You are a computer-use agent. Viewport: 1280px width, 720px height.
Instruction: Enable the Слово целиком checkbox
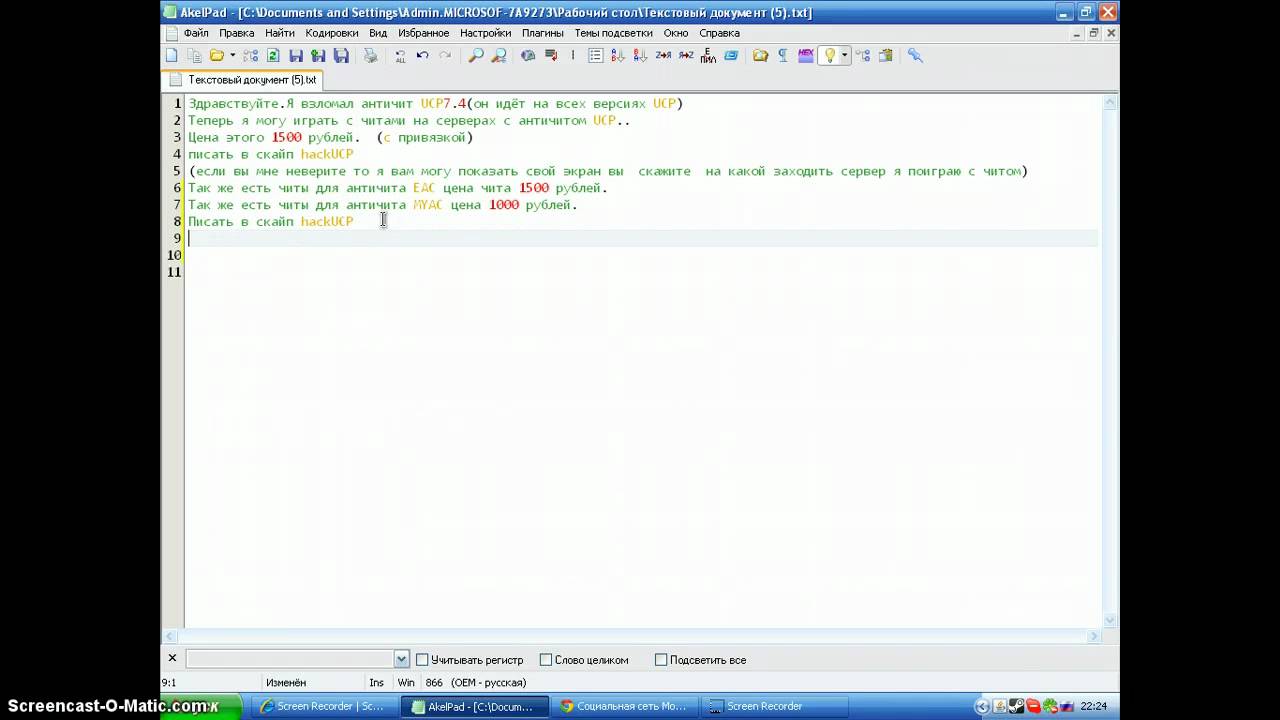coord(546,660)
